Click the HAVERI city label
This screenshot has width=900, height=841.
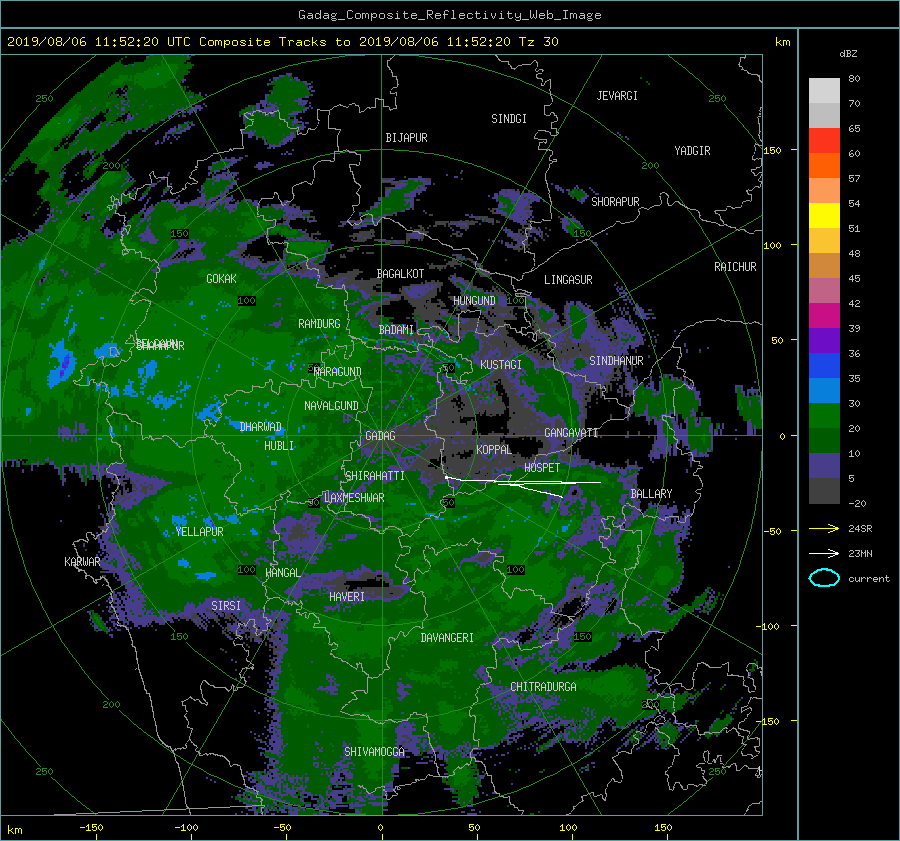[x=347, y=596]
